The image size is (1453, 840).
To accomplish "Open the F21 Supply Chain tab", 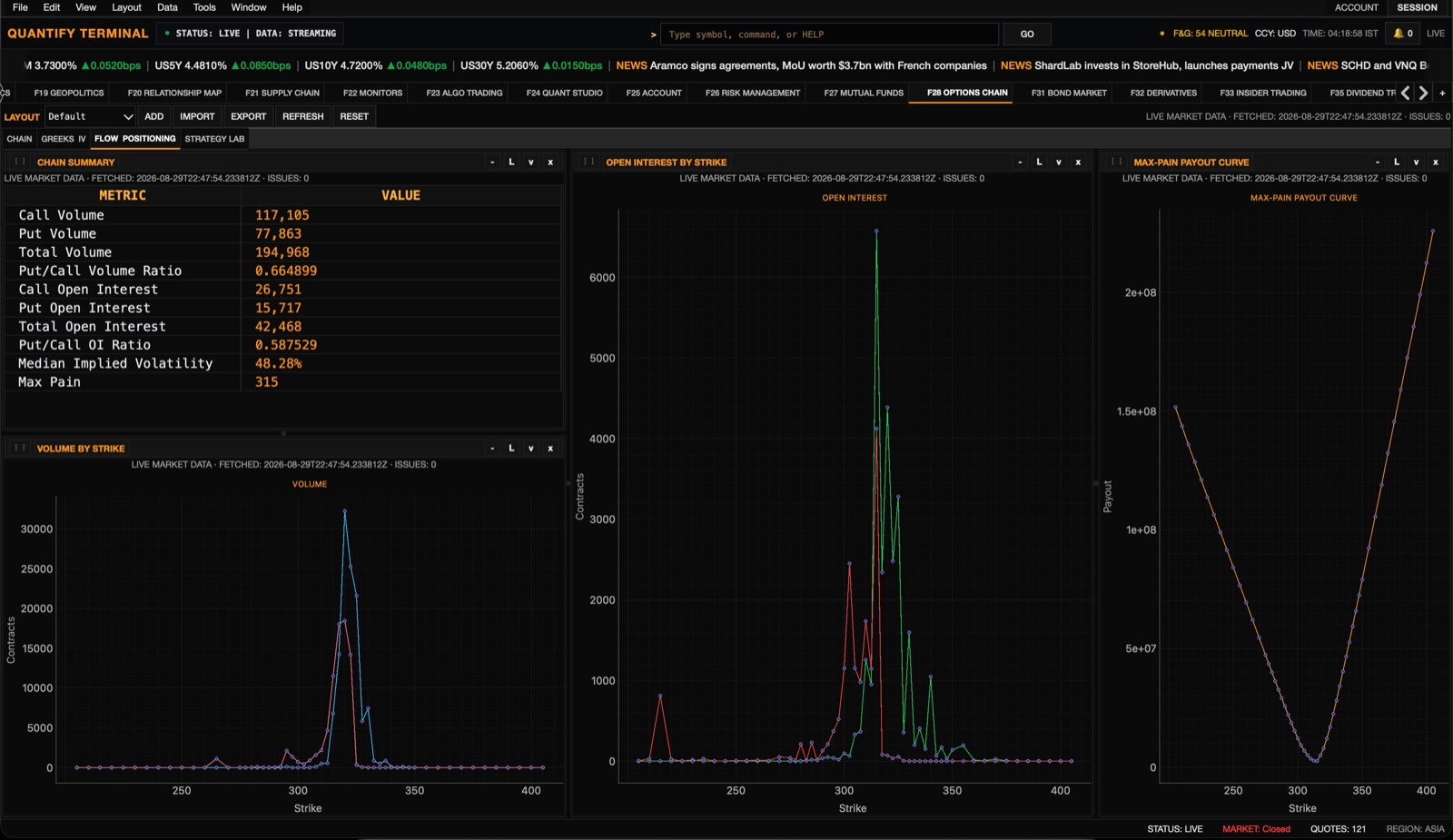I will 282,93.
